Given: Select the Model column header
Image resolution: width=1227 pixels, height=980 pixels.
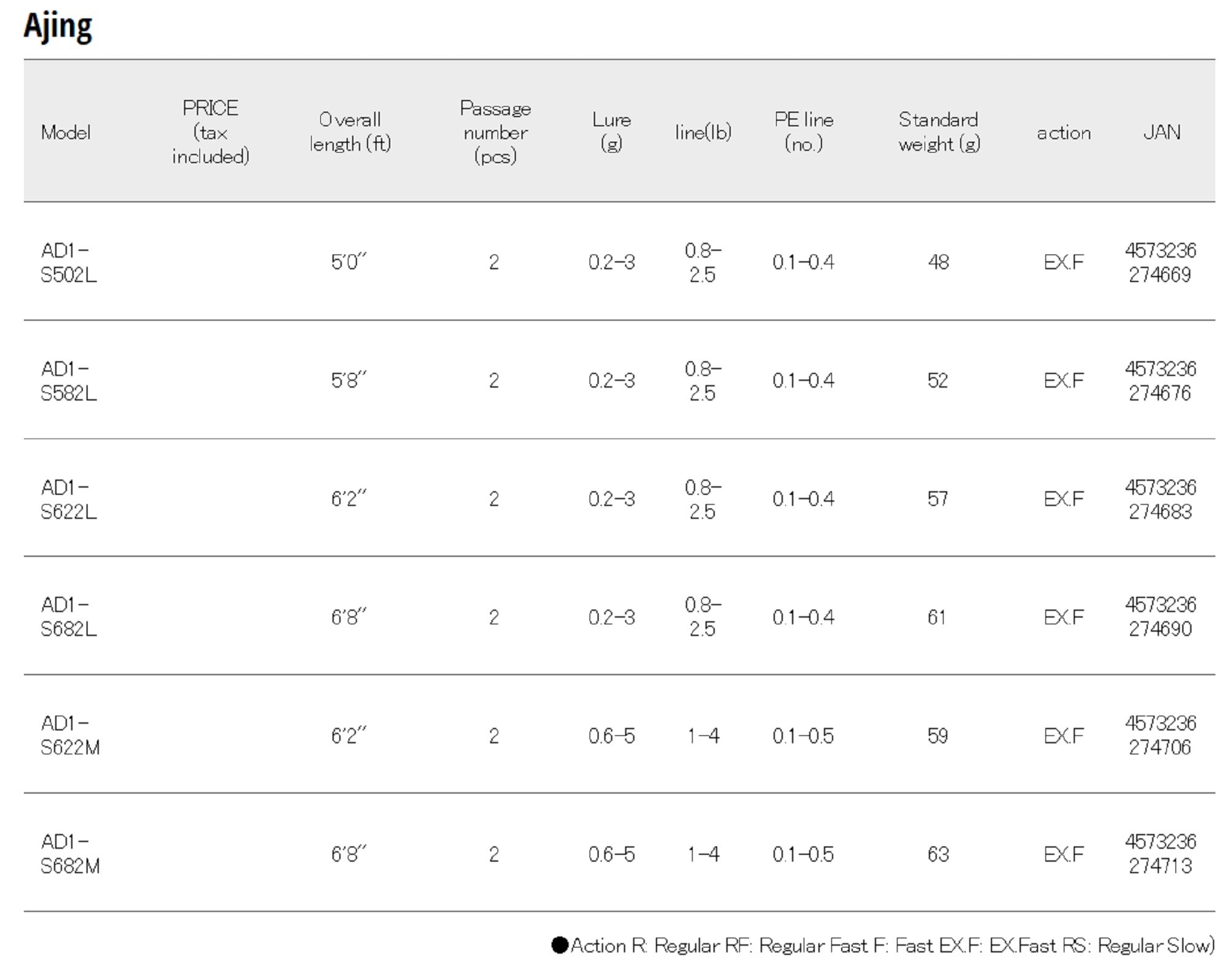Looking at the screenshot, I should tap(66, 132).
